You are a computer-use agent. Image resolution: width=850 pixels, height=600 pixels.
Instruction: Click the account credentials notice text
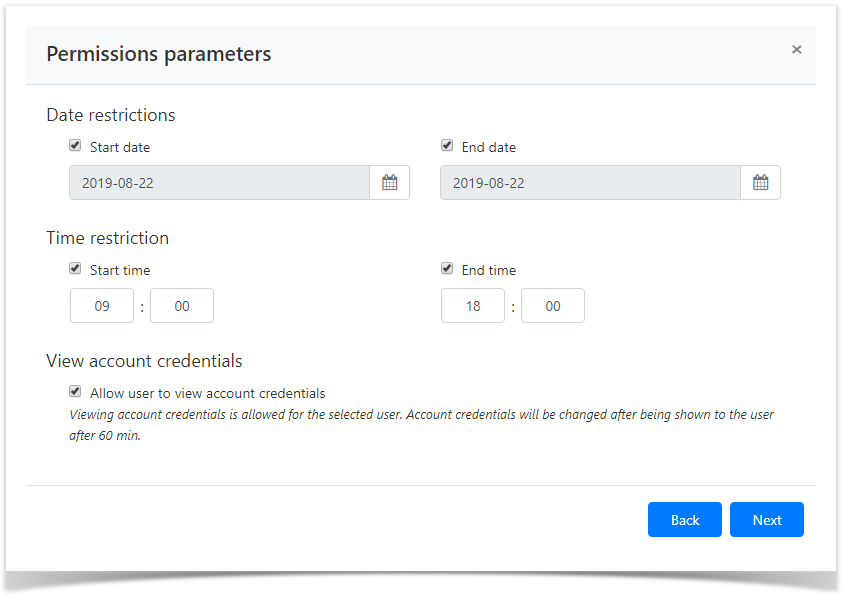420,422
